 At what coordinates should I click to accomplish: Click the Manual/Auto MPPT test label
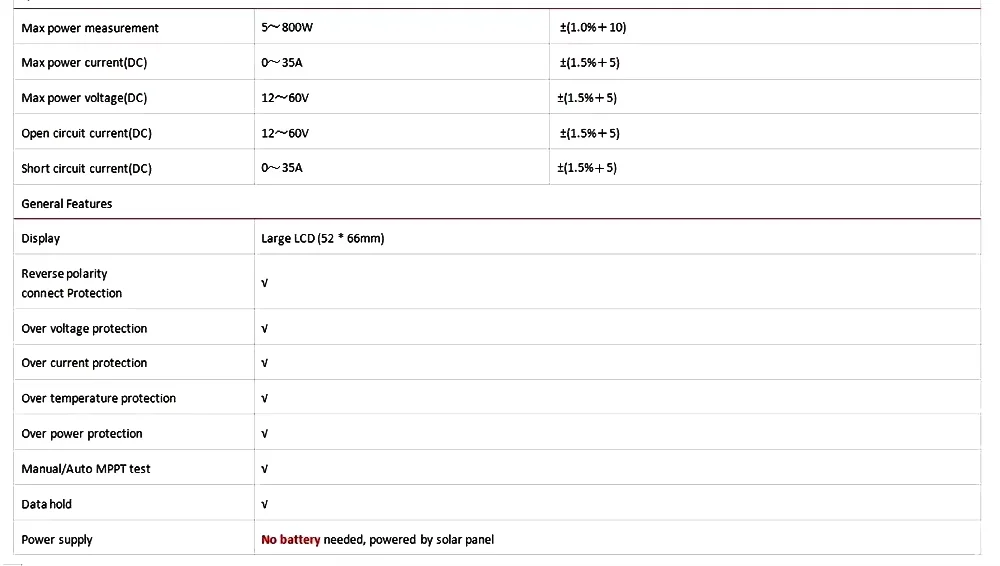click(86, 469)
